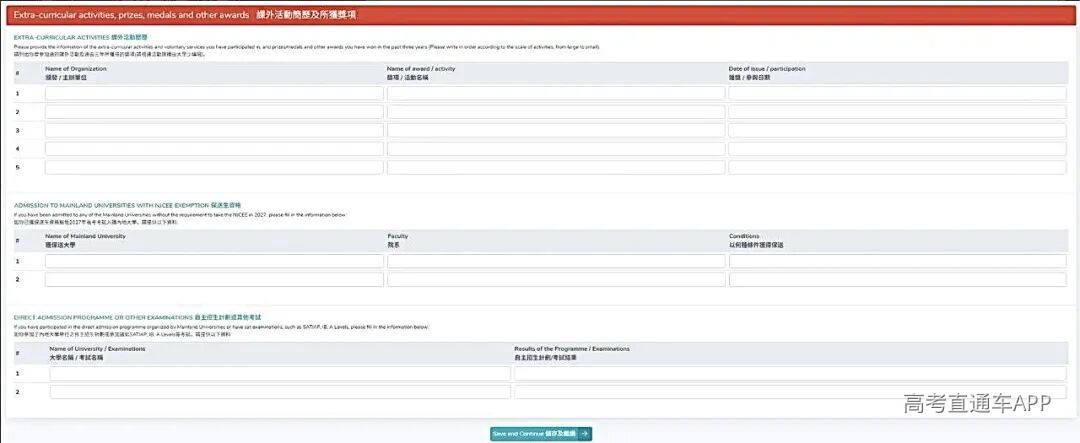Viewport: 1080px width, 443px height.
Task: Click Date of issue field in row 1
Action: pyautogui.click(x=897, y=93)
